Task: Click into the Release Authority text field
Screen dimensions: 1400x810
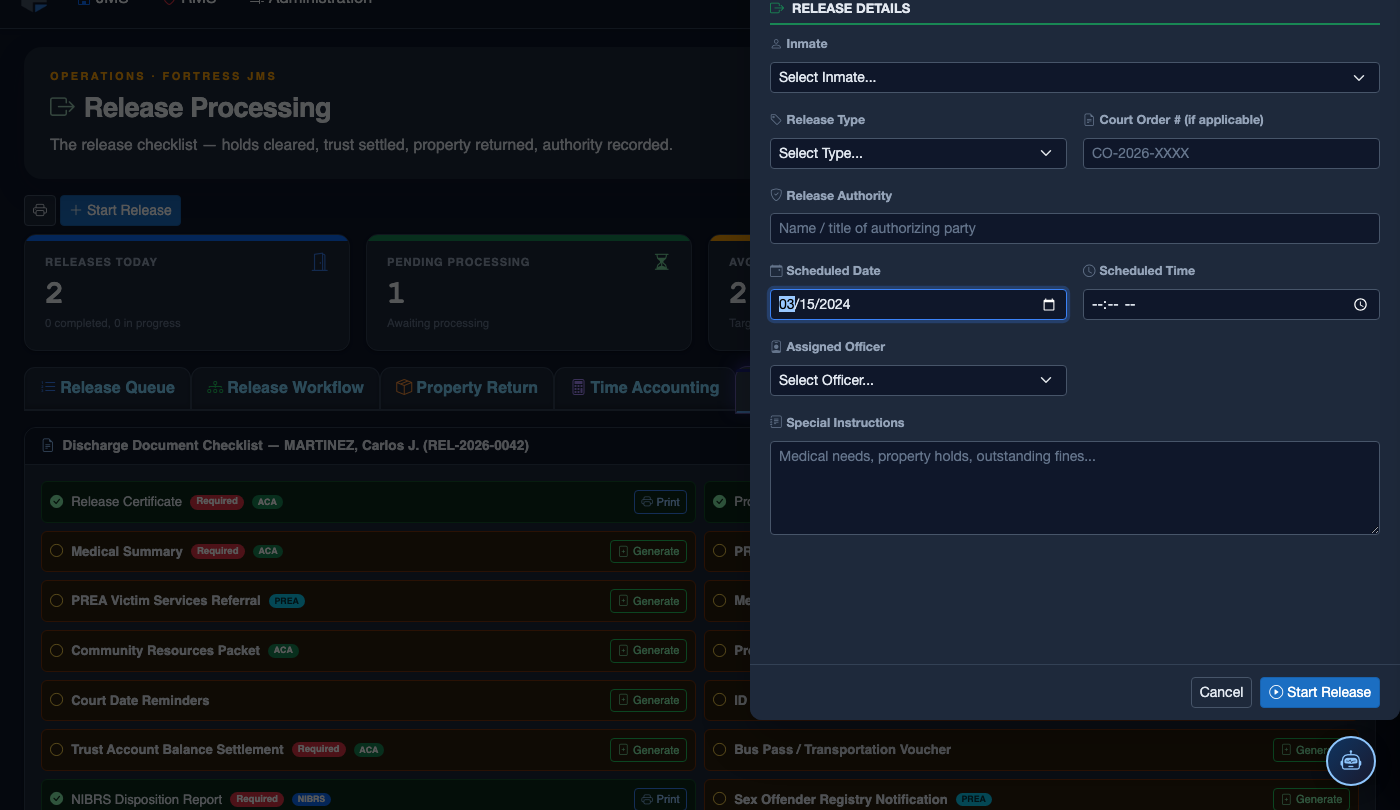Action: tap(1074, 228)
